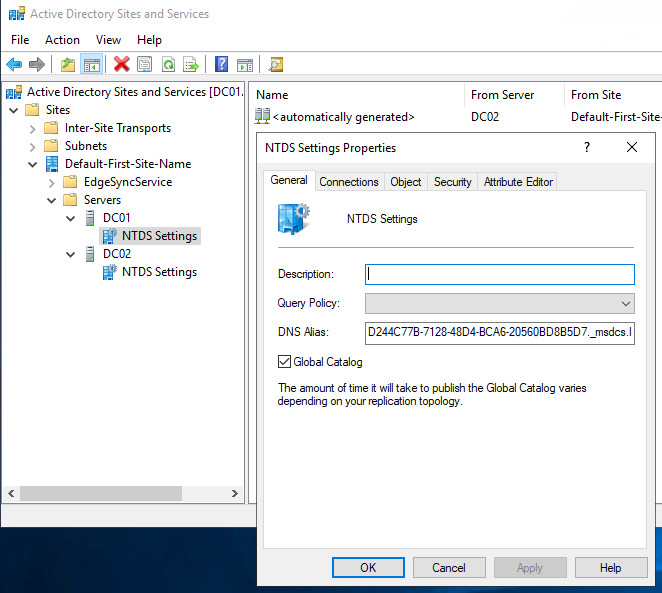Viewport: 662px width, 593px height.
Task: Toggle Show/Hide Console Tree icon
Action: pyautogui.click(x=92, y=65)
